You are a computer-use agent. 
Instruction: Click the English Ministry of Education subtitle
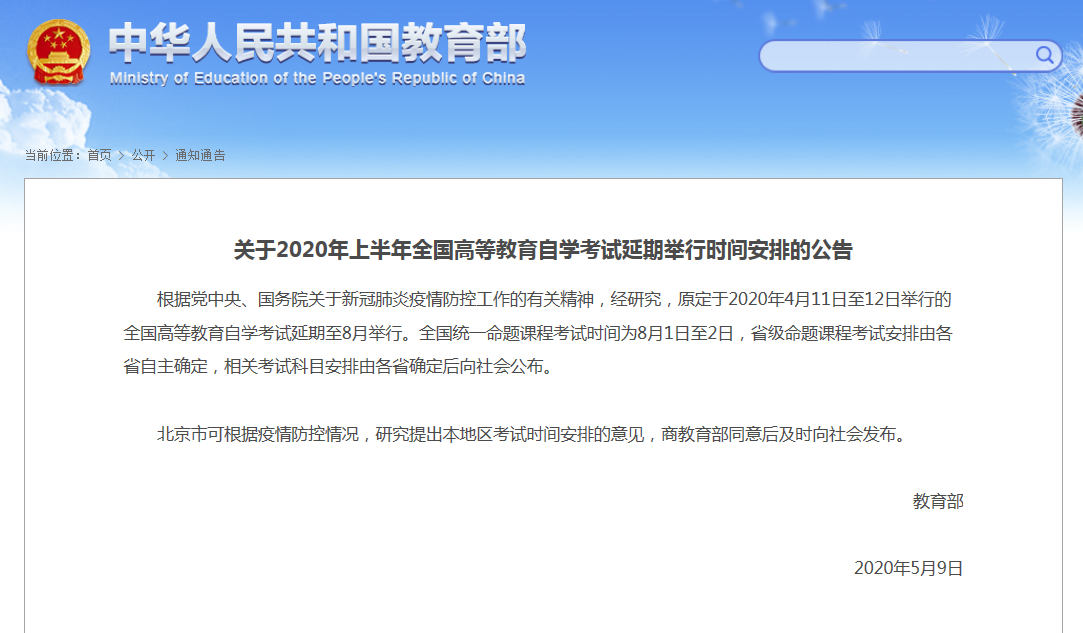(317, 79)
